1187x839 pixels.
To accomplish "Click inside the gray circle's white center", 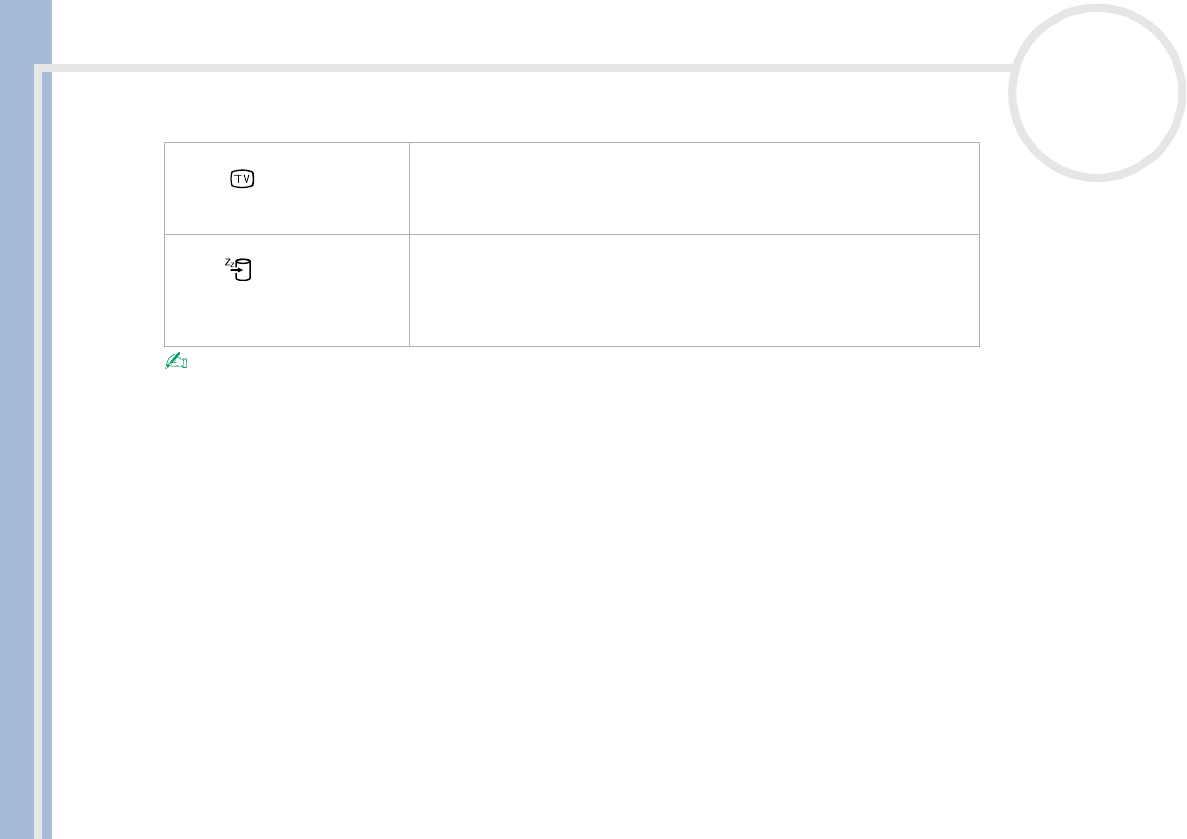I will click(x=1096, y=92).
